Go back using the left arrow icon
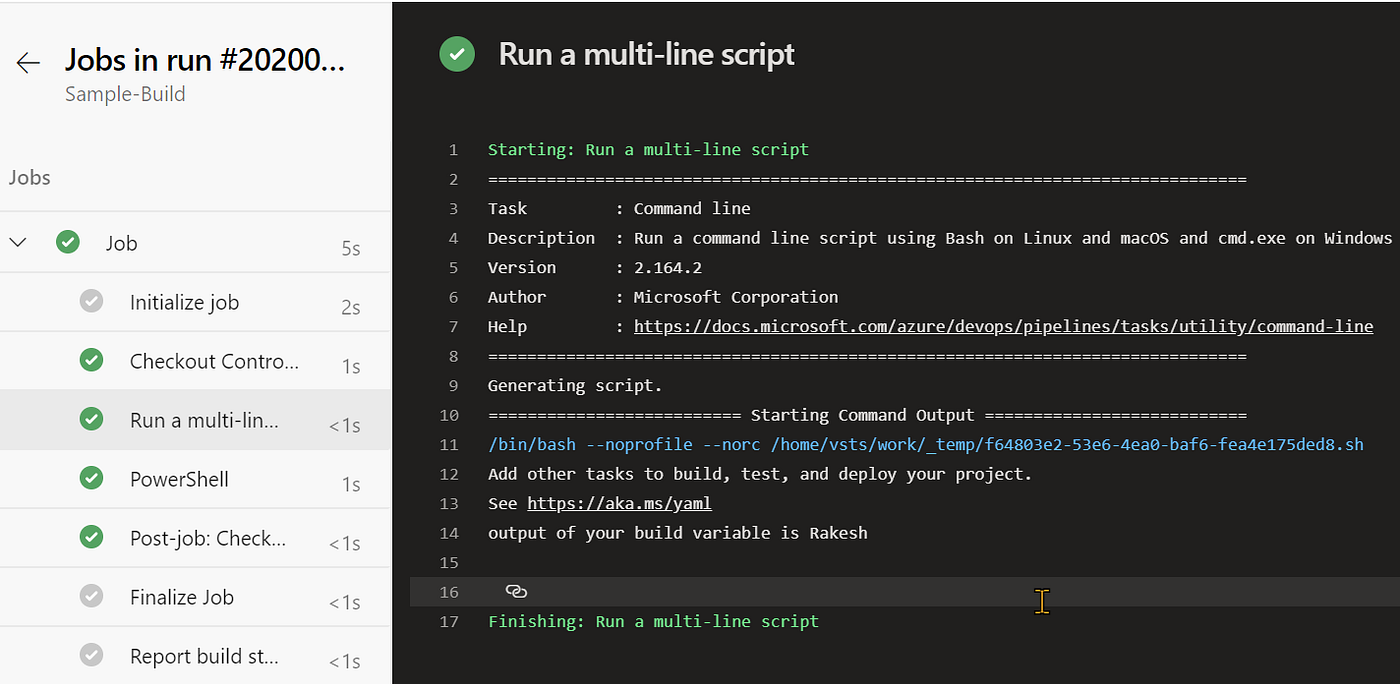 click(28, 63)
